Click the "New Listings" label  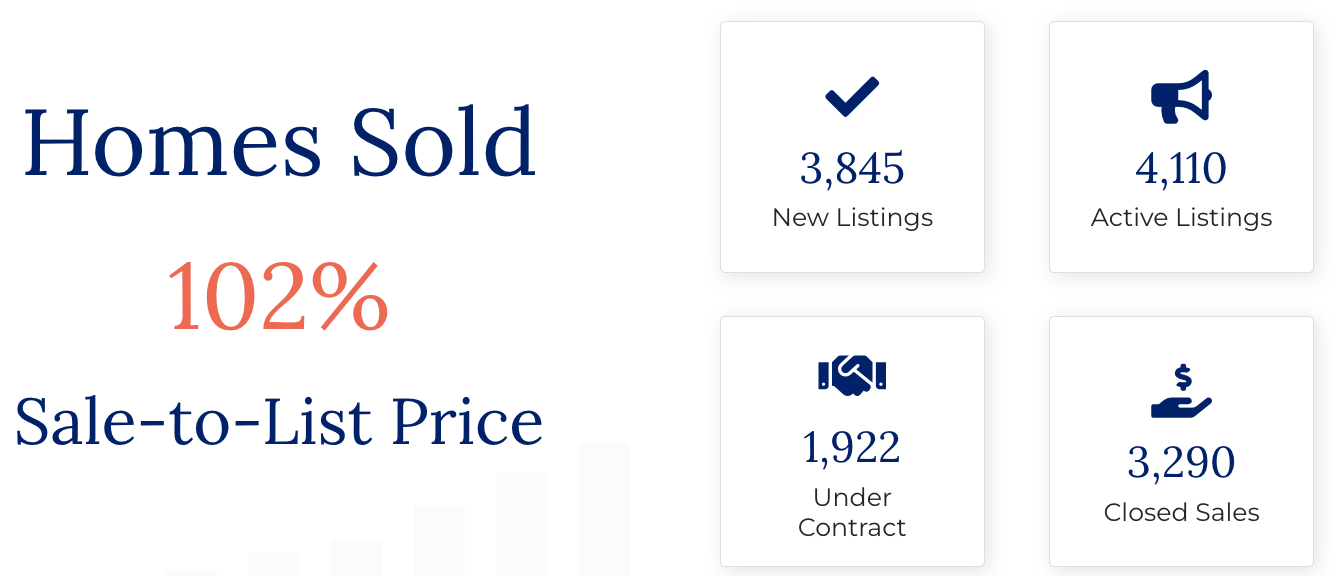(x=852, y=218)
